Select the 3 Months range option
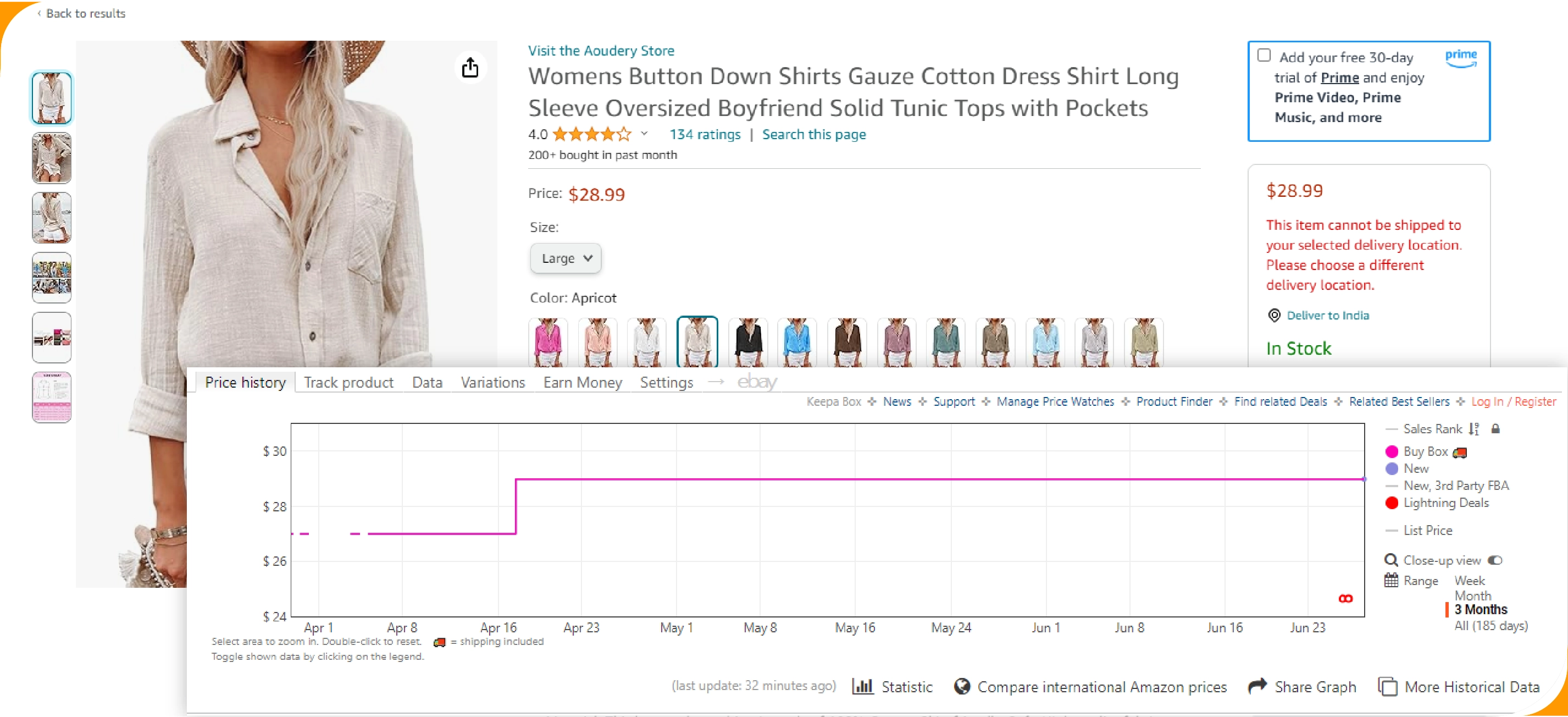 (x=1481, y=609)
